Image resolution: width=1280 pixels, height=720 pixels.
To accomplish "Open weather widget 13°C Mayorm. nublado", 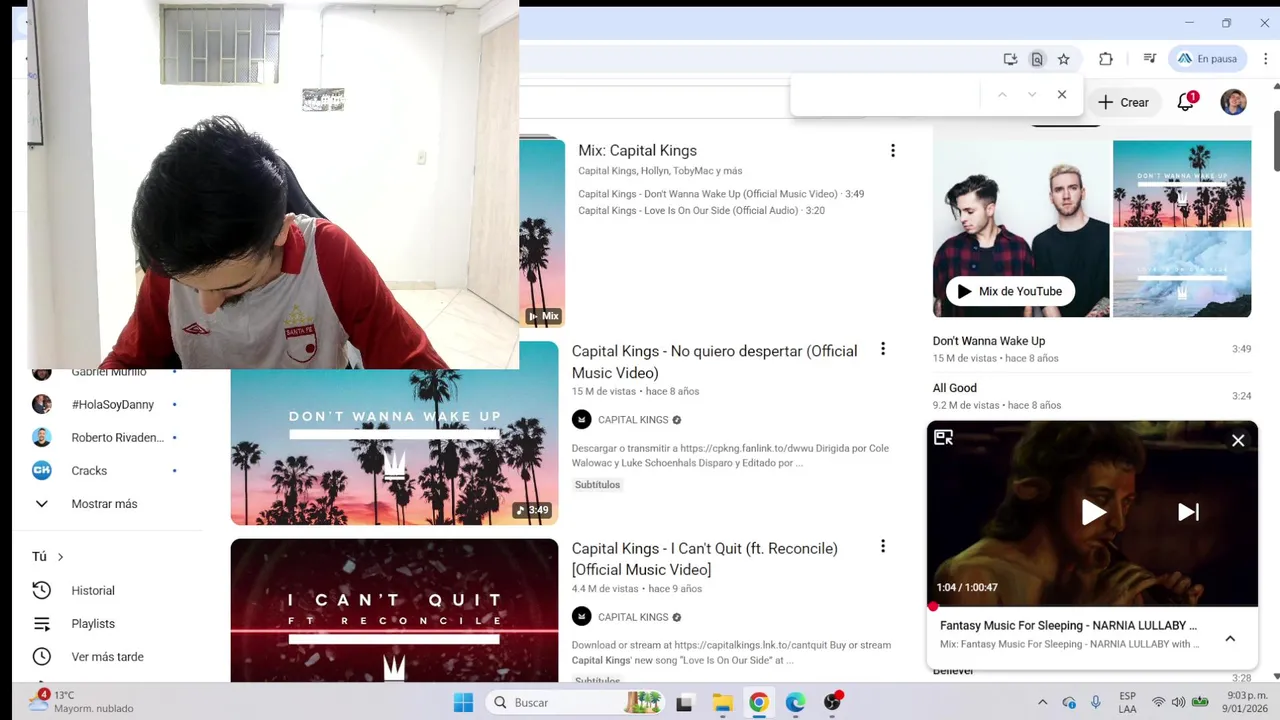I will [81, 702].
